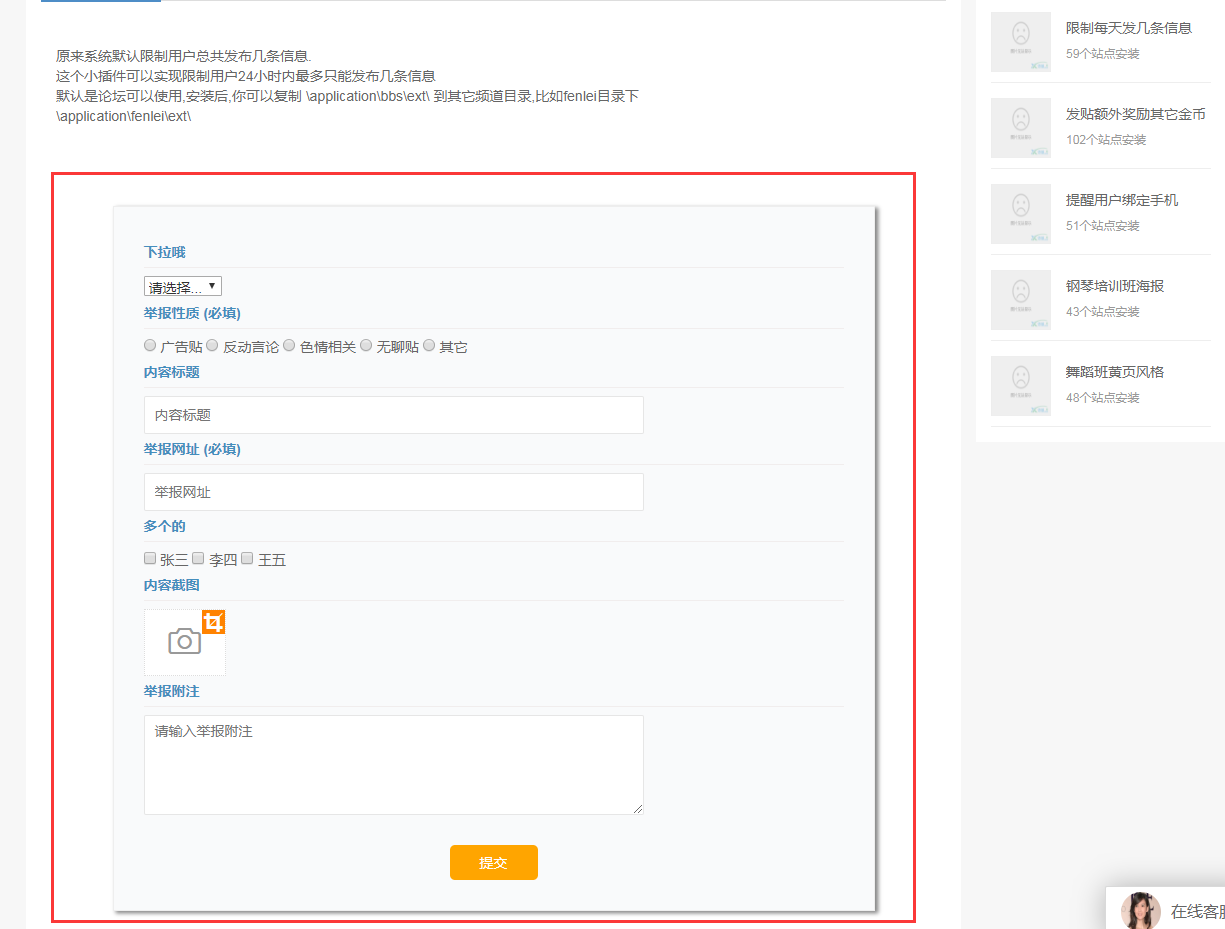Check the 张三 checkbox

pyautogui.click(x=150, y=558)
